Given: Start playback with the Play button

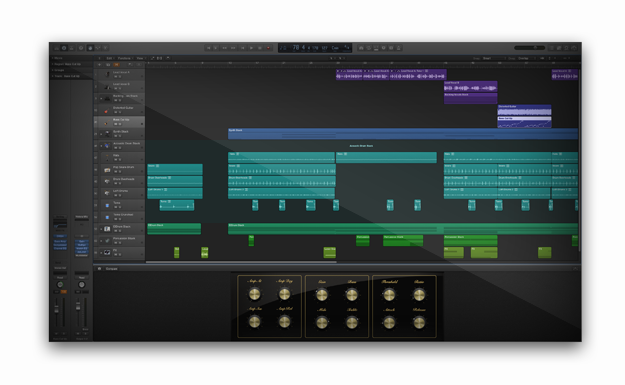Looking at the screenshot, I should click(x=251, y=48).
